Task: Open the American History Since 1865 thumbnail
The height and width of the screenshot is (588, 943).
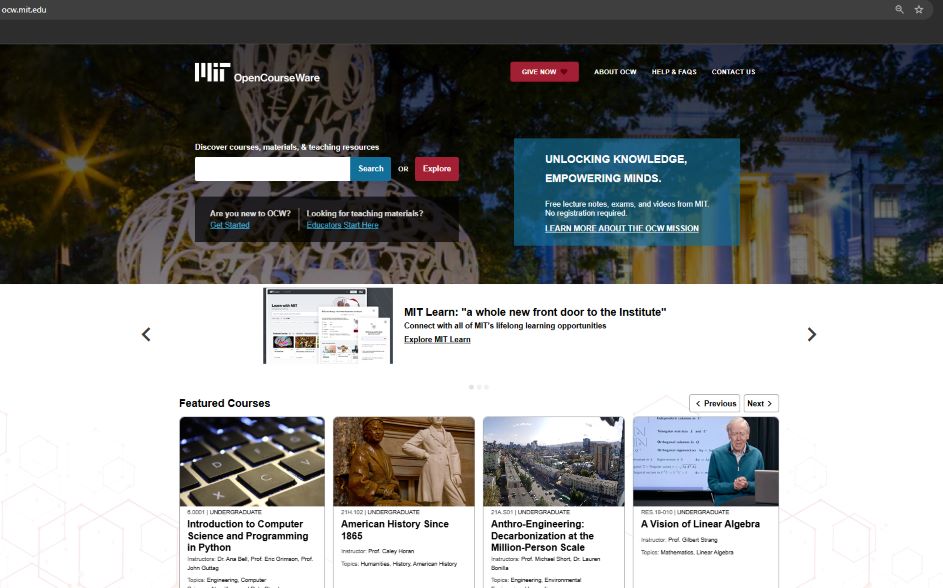Action: pos(403,461)
